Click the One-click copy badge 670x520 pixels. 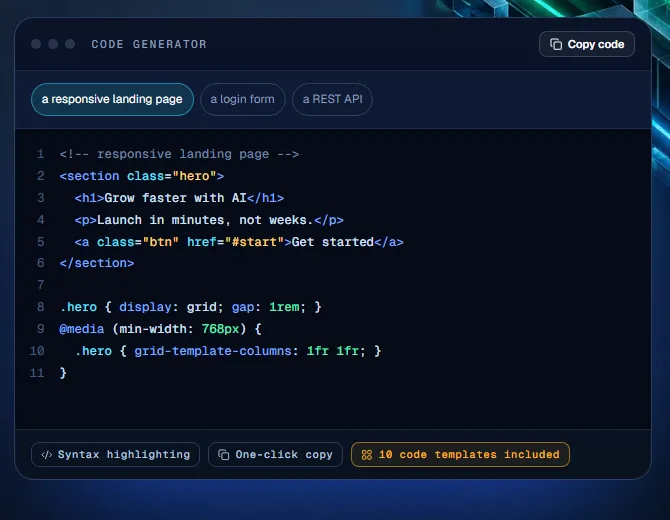pyautogui.click(x=275, y=454)
